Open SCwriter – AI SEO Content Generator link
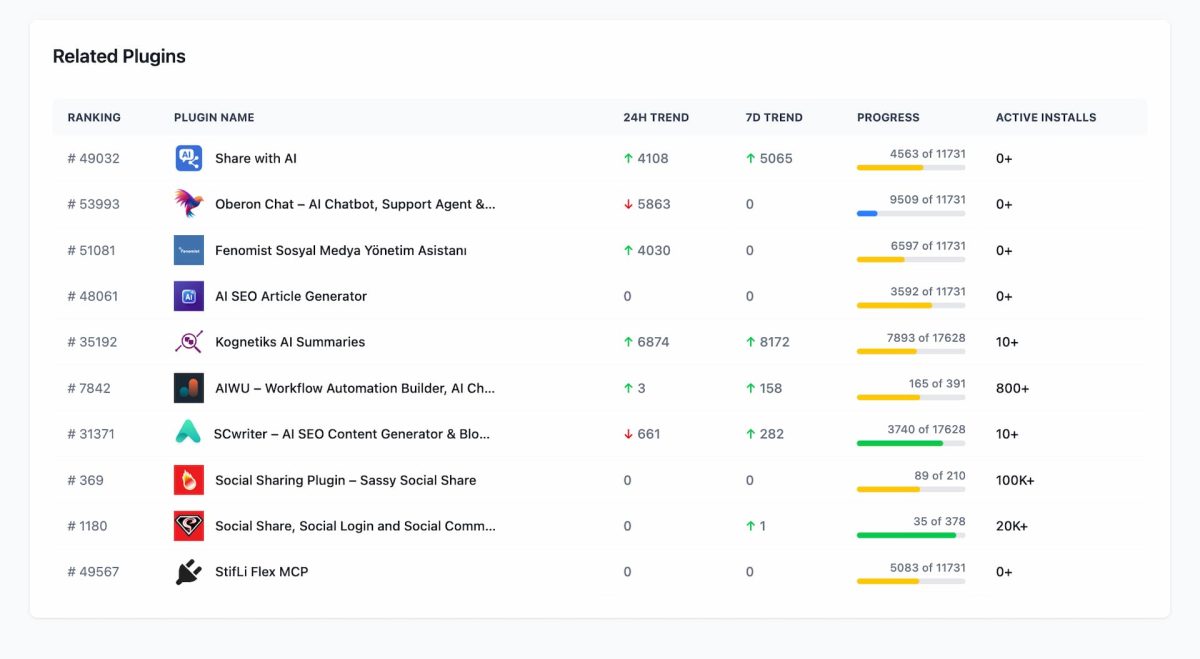1200x659 pixels. tap(352, 434)
